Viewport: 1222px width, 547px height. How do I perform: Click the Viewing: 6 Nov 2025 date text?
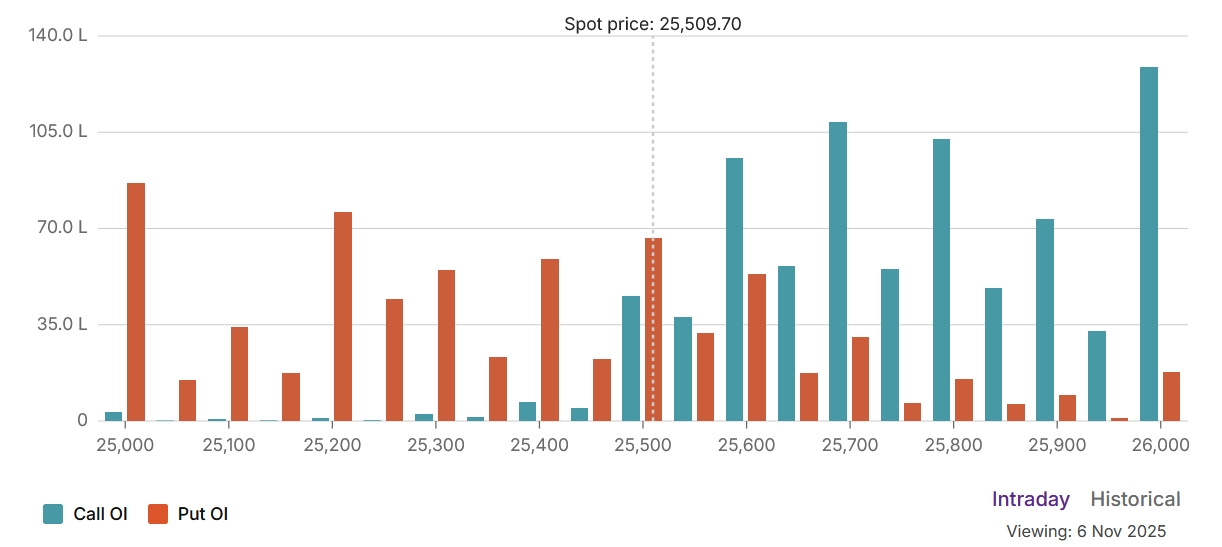[1086, 531]
